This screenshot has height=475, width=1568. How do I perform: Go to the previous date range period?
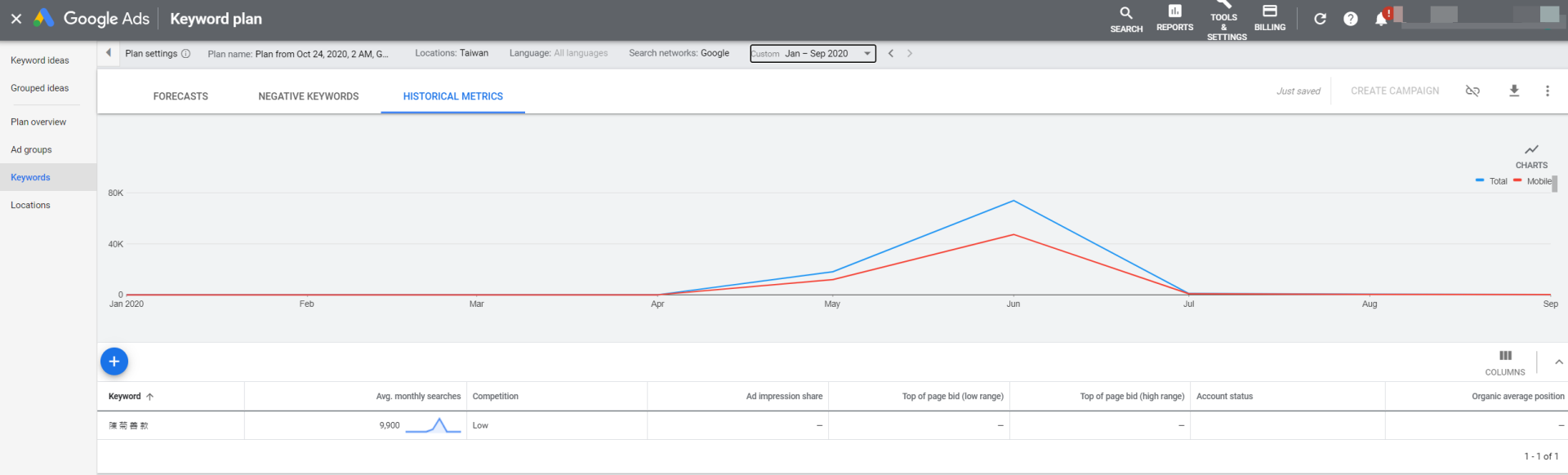tap(891, 54)
